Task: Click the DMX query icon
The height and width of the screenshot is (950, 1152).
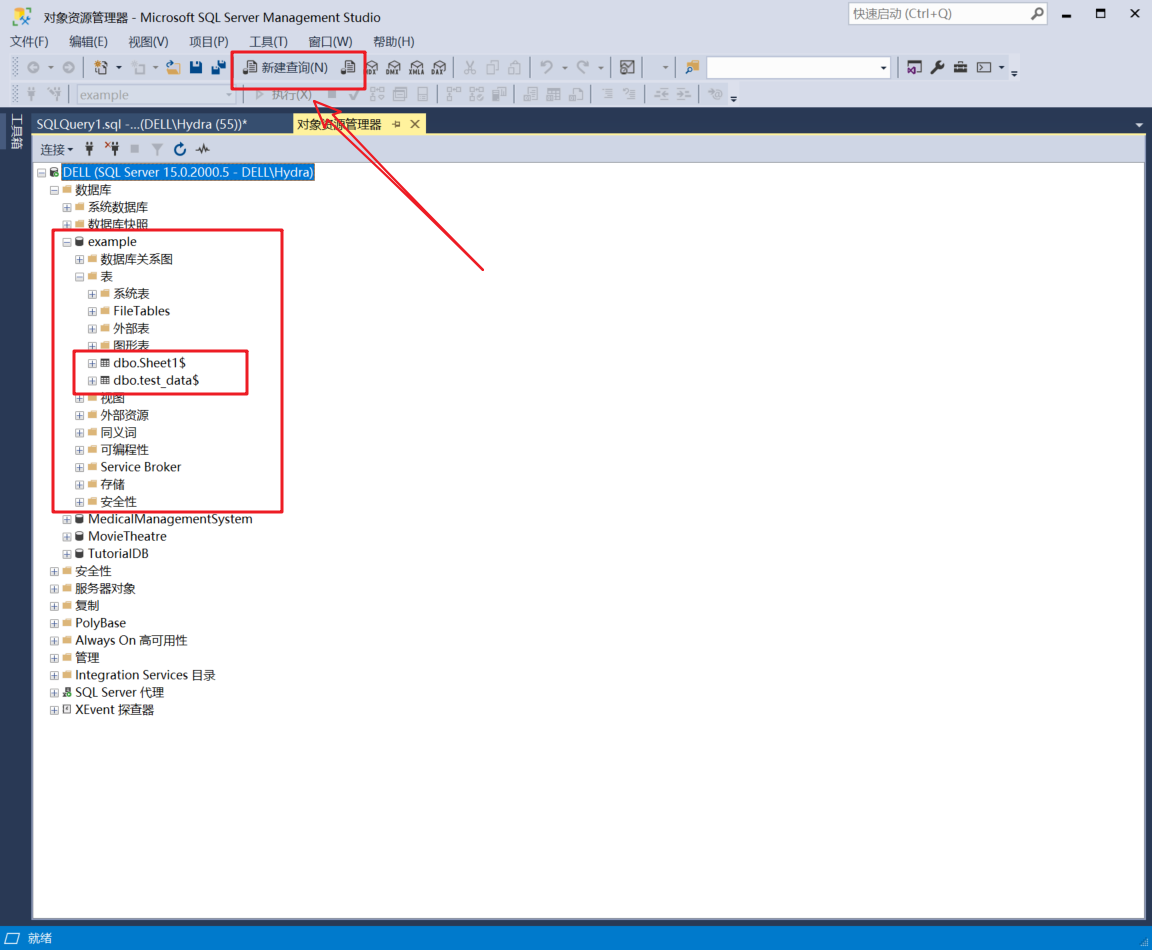Action: point(394,68)
